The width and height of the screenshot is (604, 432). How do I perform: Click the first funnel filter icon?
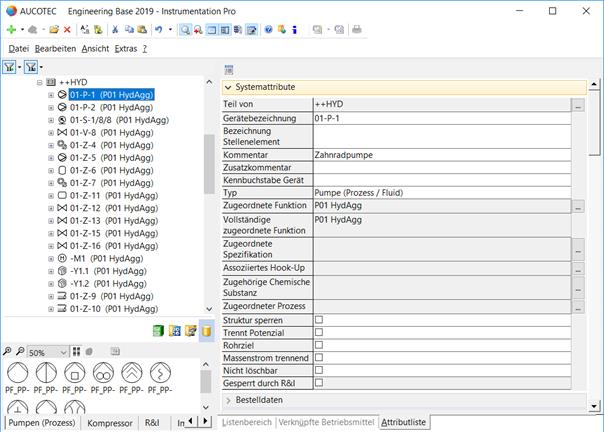[x=10, y=67]
